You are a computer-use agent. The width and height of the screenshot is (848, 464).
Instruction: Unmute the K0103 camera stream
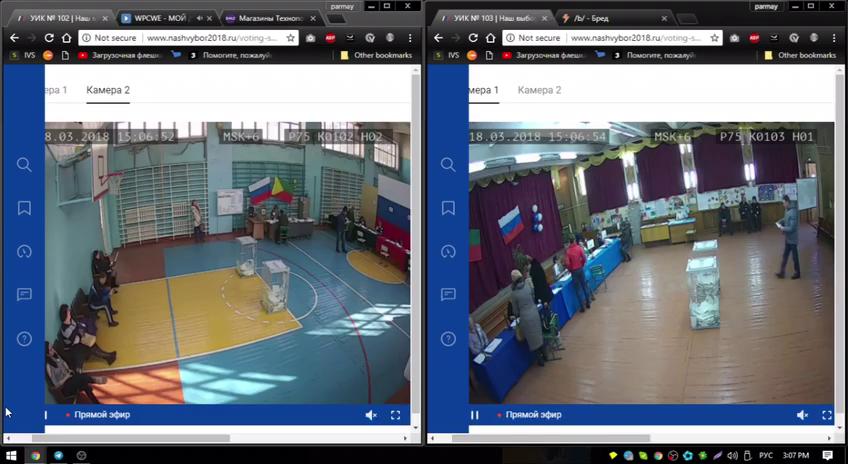click(803, 415)
